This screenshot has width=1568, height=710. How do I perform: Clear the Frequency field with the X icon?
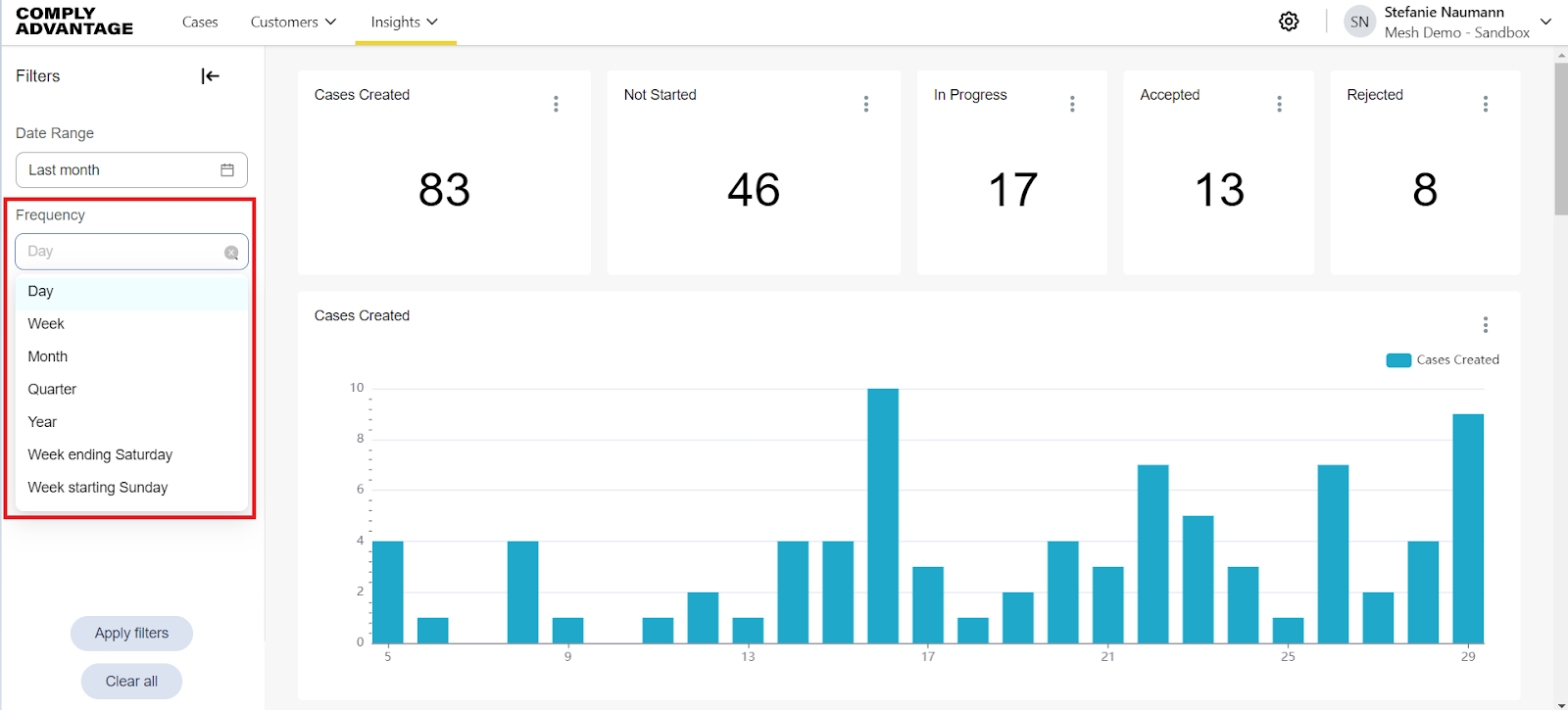[x=231, y=253]
